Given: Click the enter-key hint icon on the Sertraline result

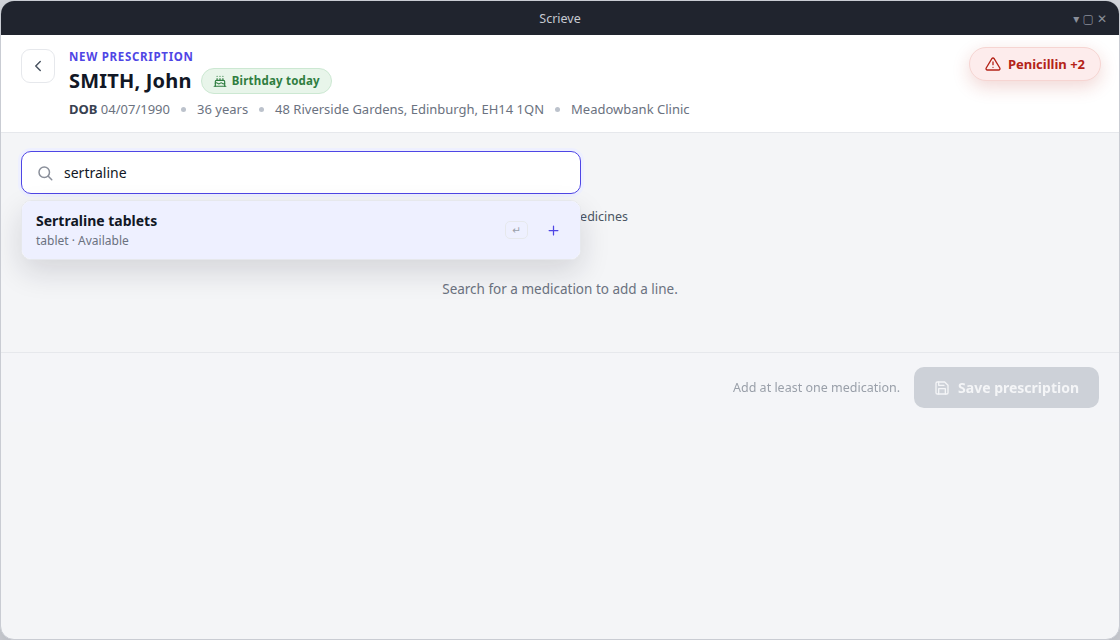Looking at the screenshot, I should (x=516, y=230).
